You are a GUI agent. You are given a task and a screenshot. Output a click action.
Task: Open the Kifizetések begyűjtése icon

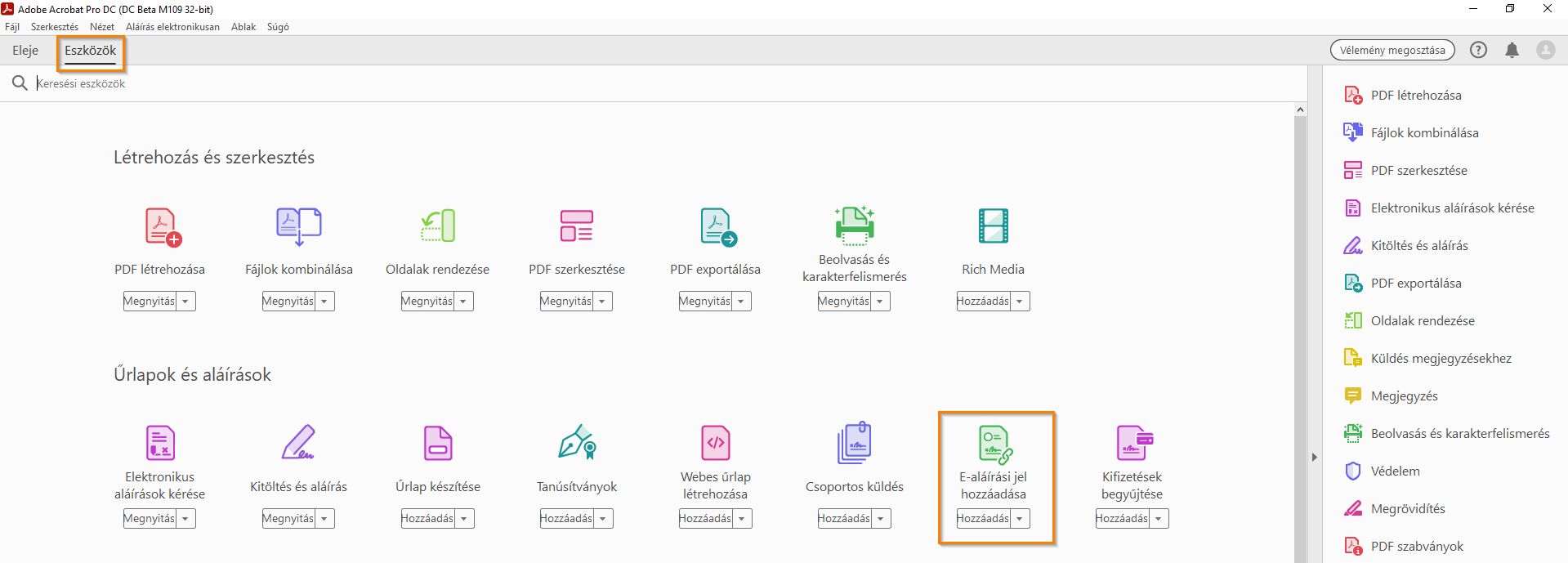1135,443
